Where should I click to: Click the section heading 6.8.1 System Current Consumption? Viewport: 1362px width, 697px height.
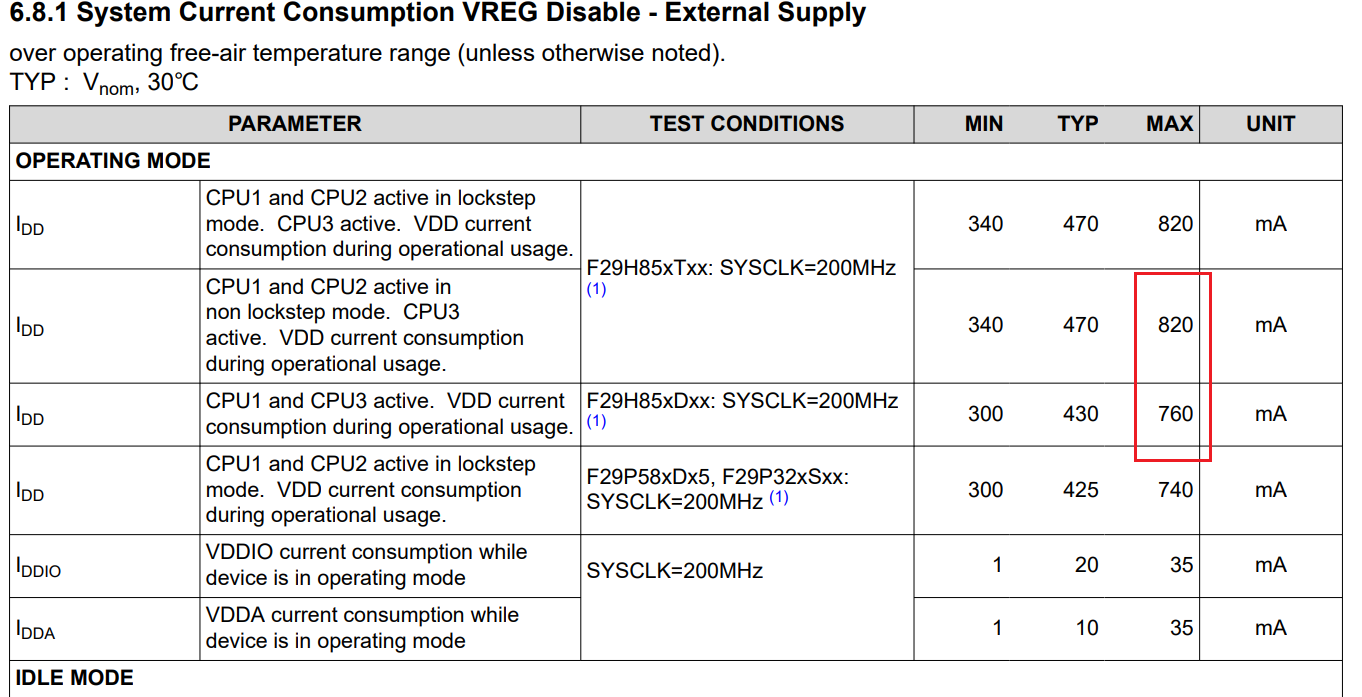(x=438, y=14)
